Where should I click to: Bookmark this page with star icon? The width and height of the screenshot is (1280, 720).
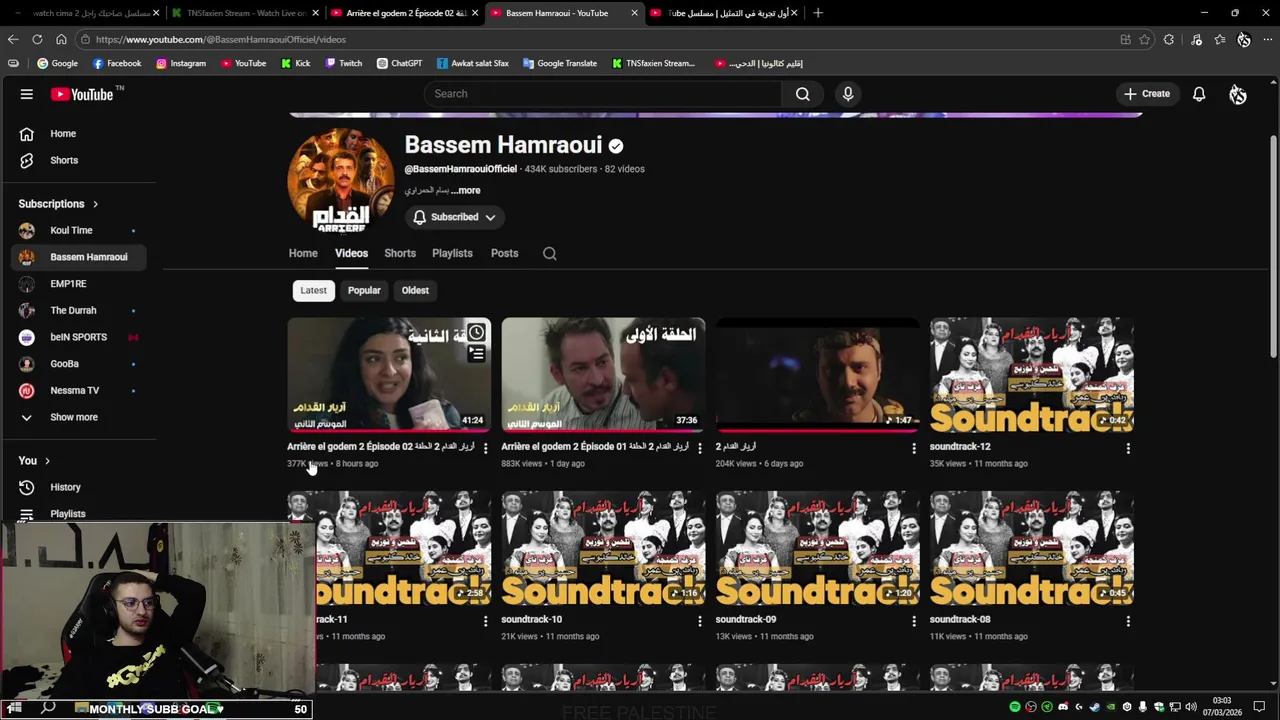1145,39
